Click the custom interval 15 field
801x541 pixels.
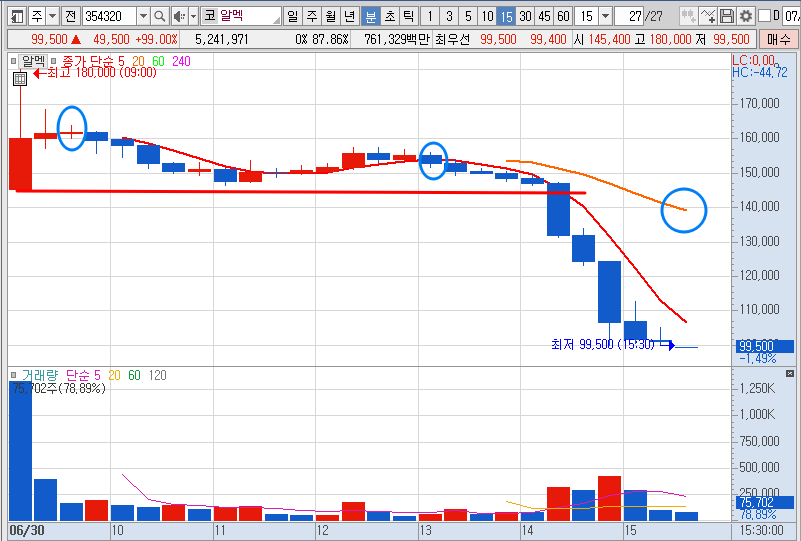coord(587,16)
